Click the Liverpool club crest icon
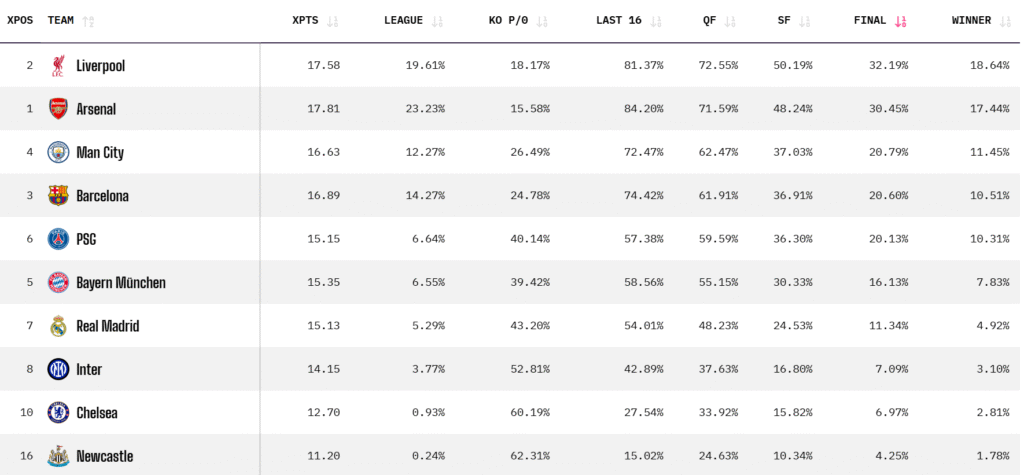 point(58,65)
